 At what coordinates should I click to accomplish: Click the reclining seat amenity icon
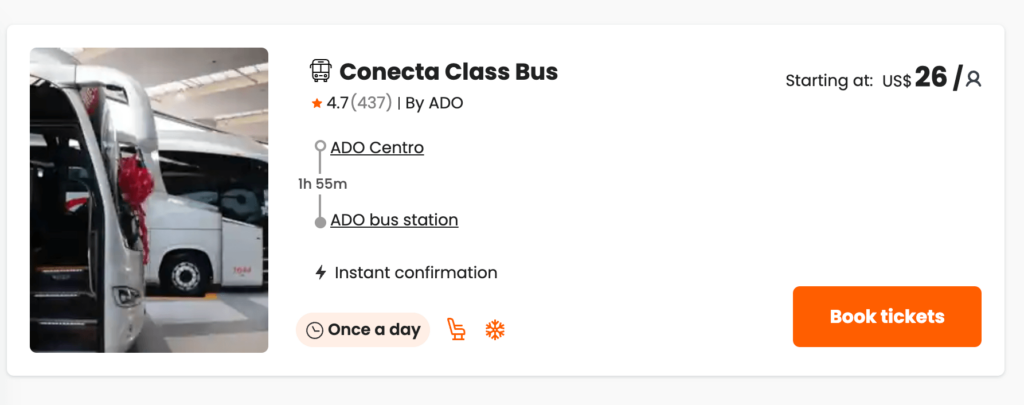click(456, 329)
